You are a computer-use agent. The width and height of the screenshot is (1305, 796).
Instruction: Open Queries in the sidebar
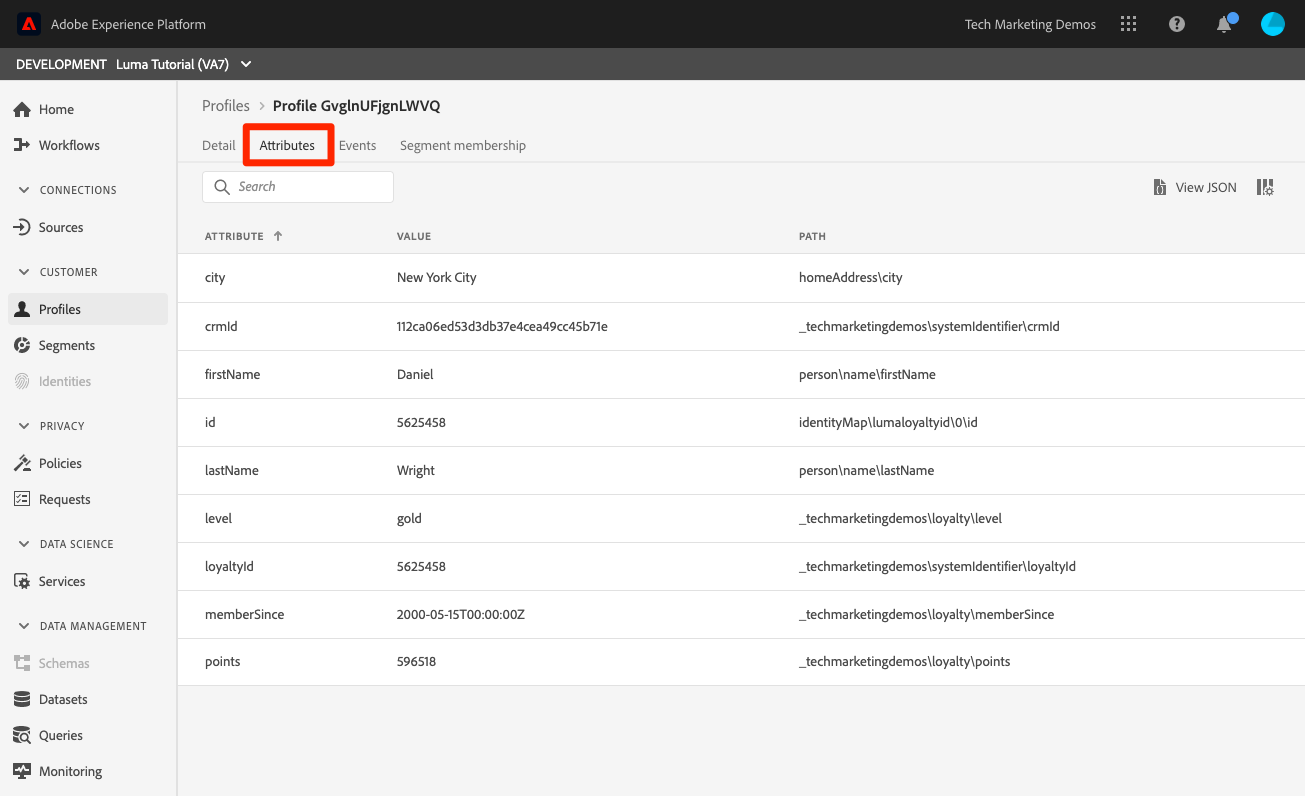click(x=88, y=735)
